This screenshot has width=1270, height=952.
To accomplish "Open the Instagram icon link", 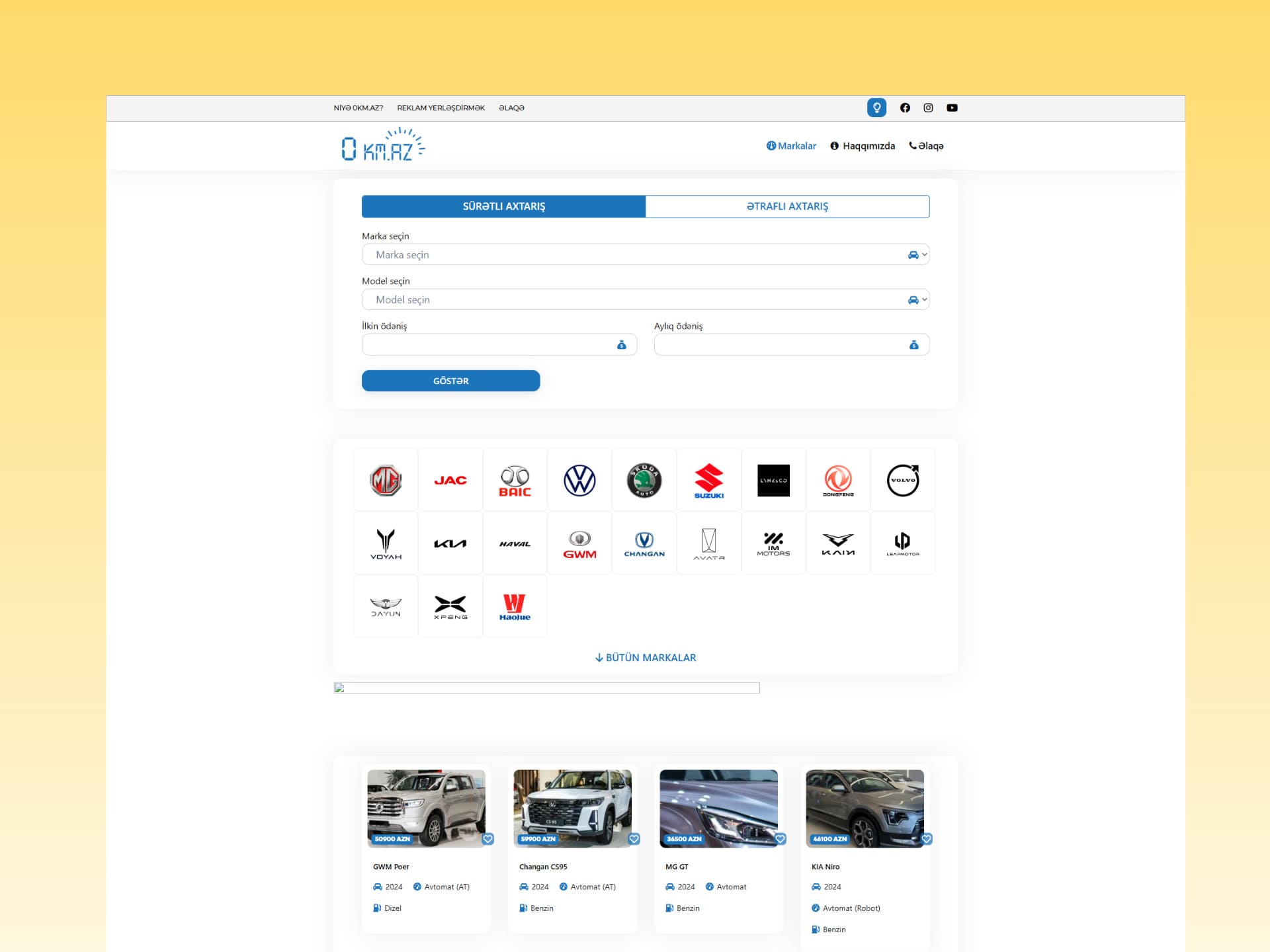I will click(x=928, y=108).
